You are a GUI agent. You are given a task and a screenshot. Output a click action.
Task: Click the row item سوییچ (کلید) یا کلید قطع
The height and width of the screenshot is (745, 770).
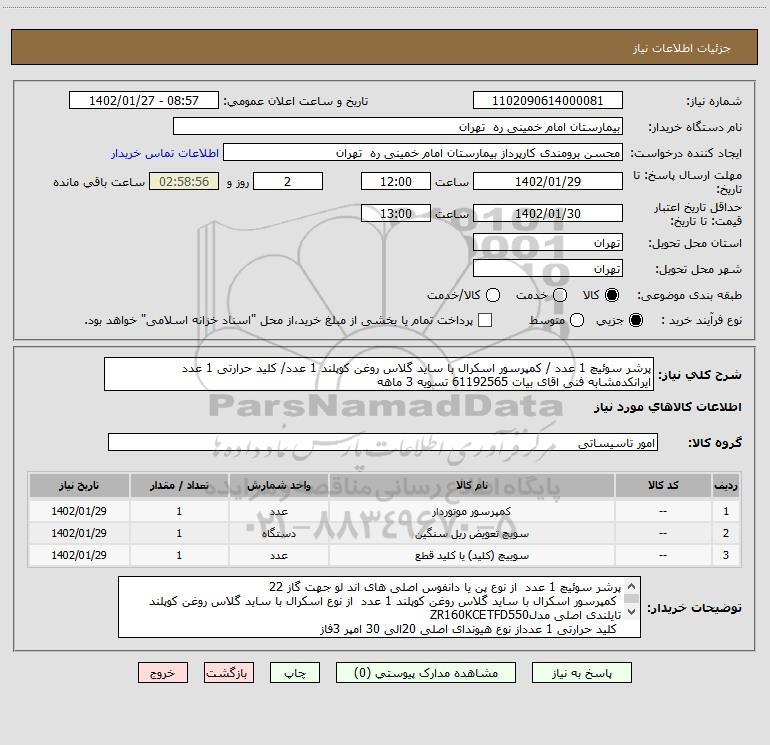(x=471, y=555)
